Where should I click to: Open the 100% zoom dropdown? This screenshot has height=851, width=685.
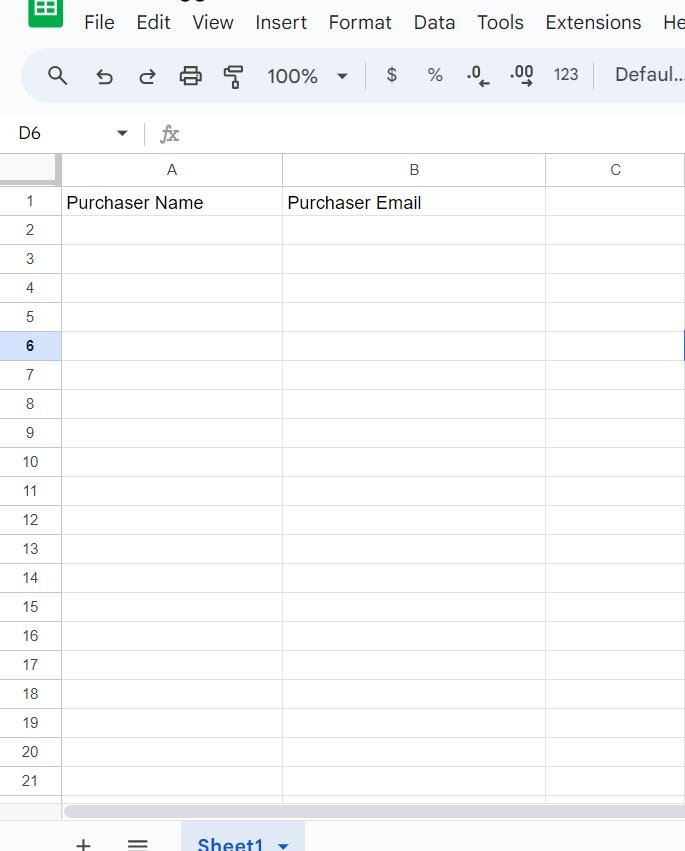(x=307, y=75)
